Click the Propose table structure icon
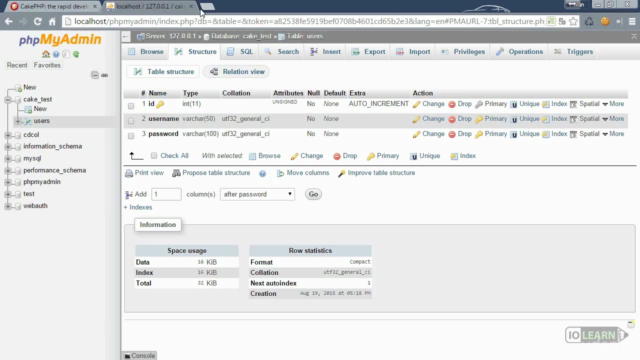The width and height of the screenshot is (640, 360). (x=176, y=173)
